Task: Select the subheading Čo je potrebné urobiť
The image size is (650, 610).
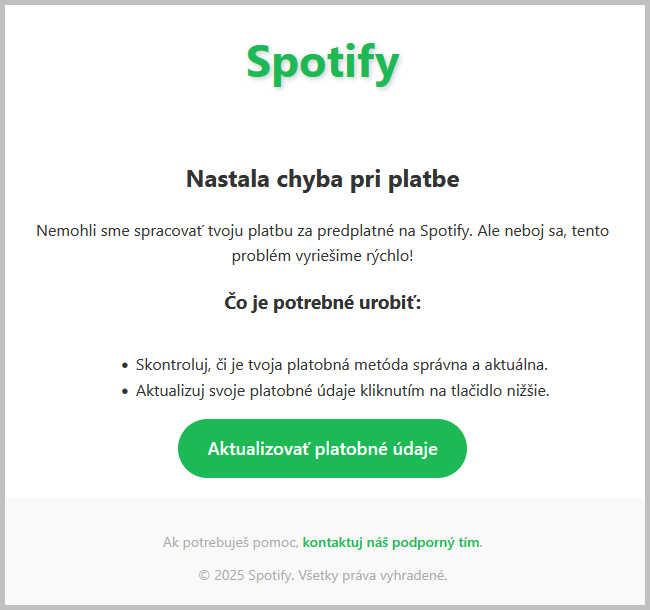Action: pos(322,301)
